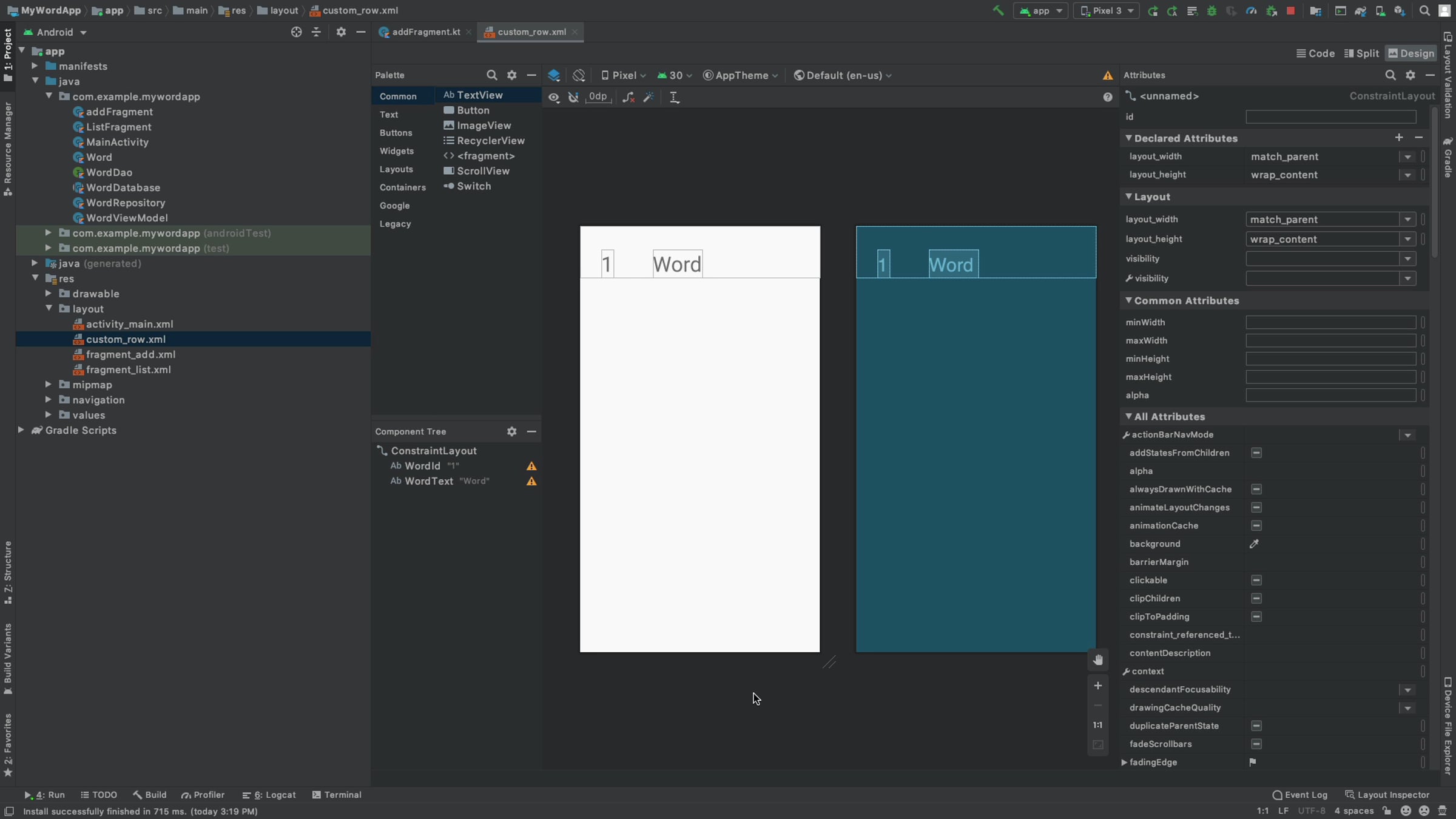Click the Palette search magnifier icon
1456x819 pixels.
[491, 75]
